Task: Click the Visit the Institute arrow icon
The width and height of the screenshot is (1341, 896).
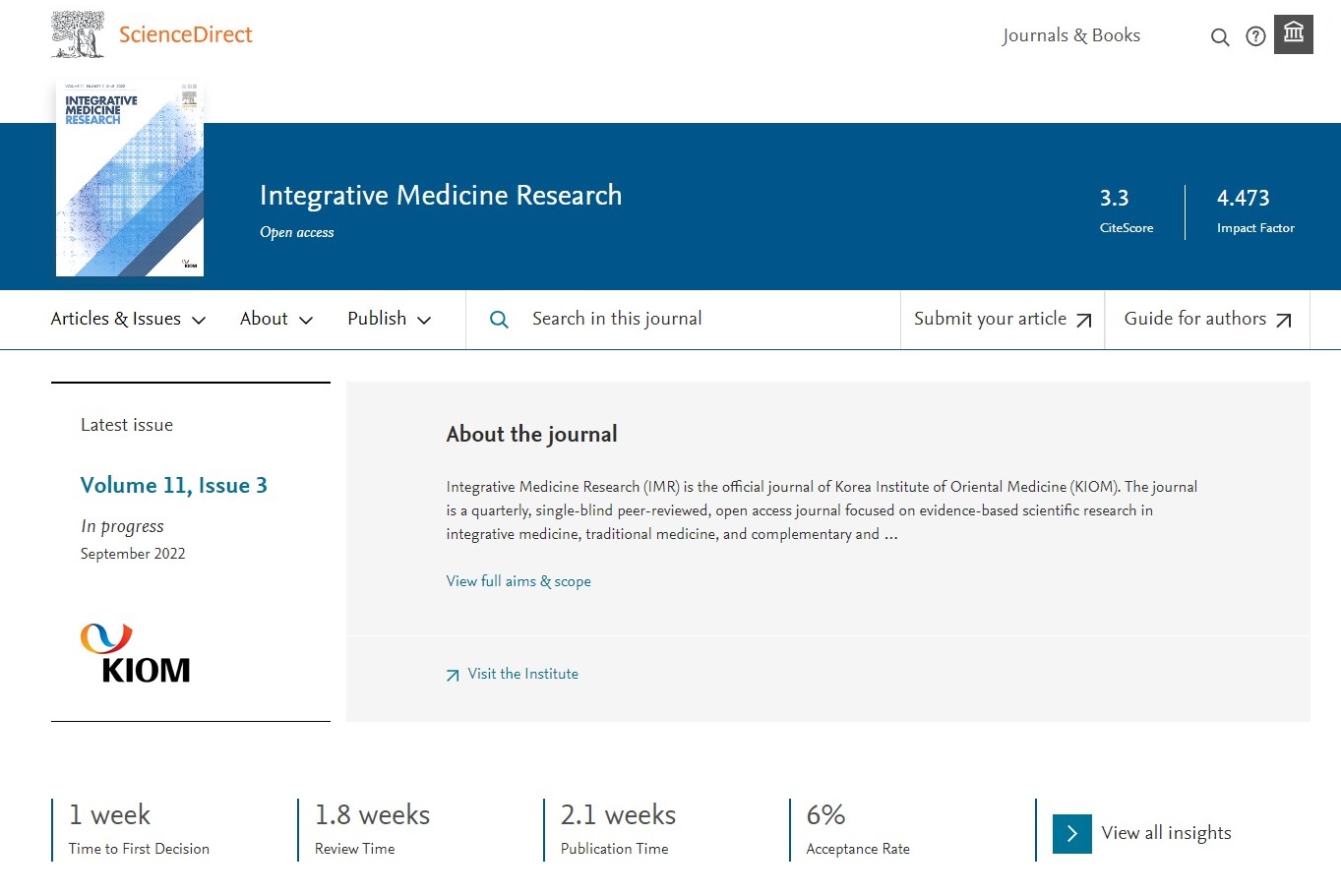Action: tap(453, 675)
